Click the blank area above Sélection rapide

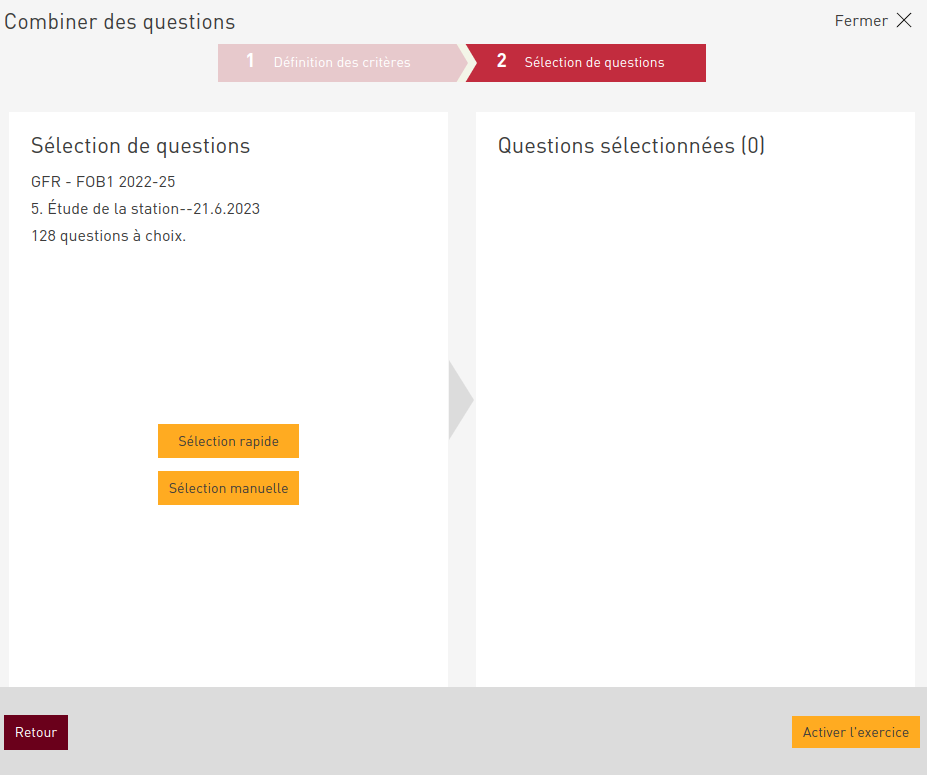pyautogui.click(x=228, y=340)
